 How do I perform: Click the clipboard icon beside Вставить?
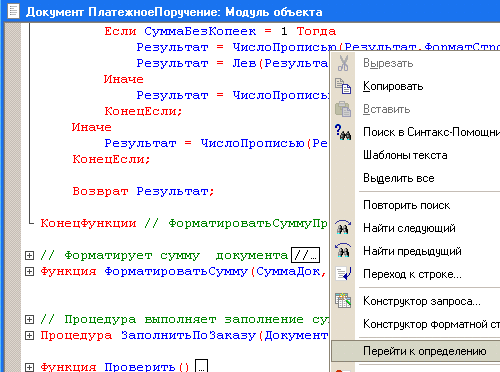(343, 109)
